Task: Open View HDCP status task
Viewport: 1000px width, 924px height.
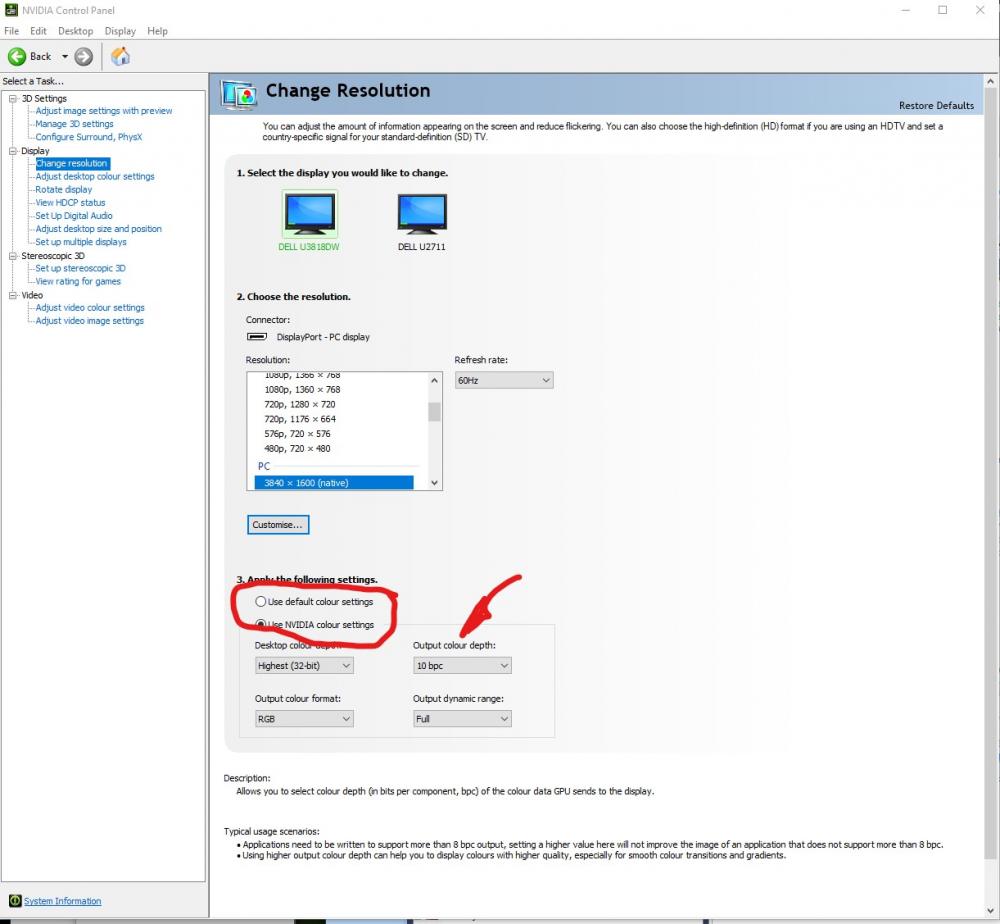Action: point(71,203)
